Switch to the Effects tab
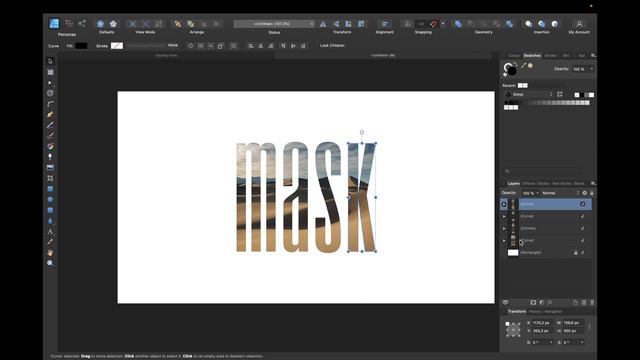This screenshot has height=360, width=640. tap(528, 184)
